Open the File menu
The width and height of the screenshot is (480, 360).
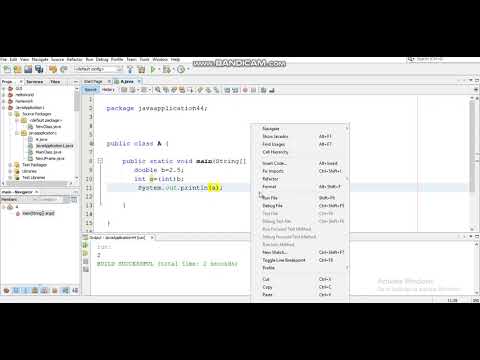3,59
